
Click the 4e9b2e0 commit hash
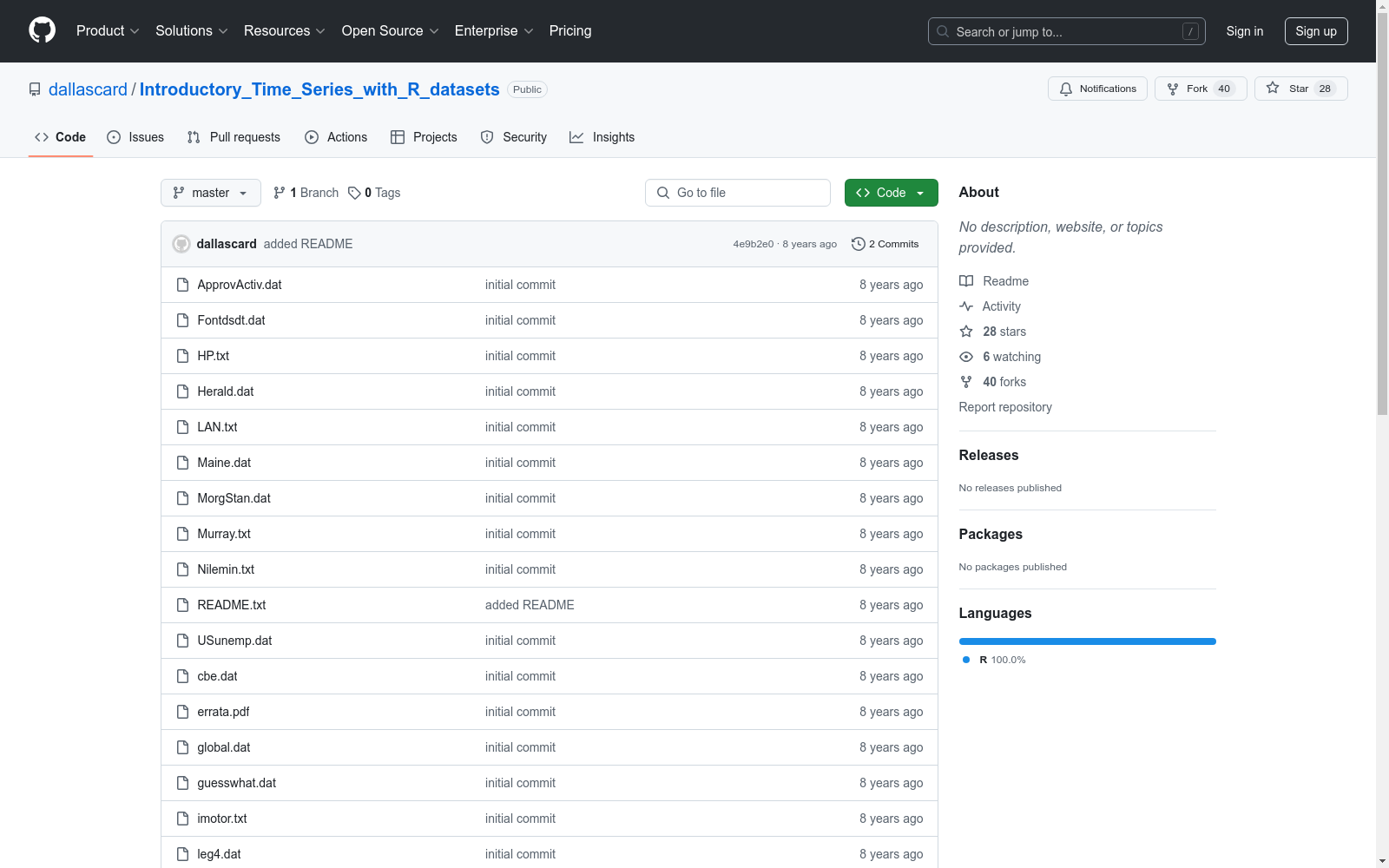[754, 244]
